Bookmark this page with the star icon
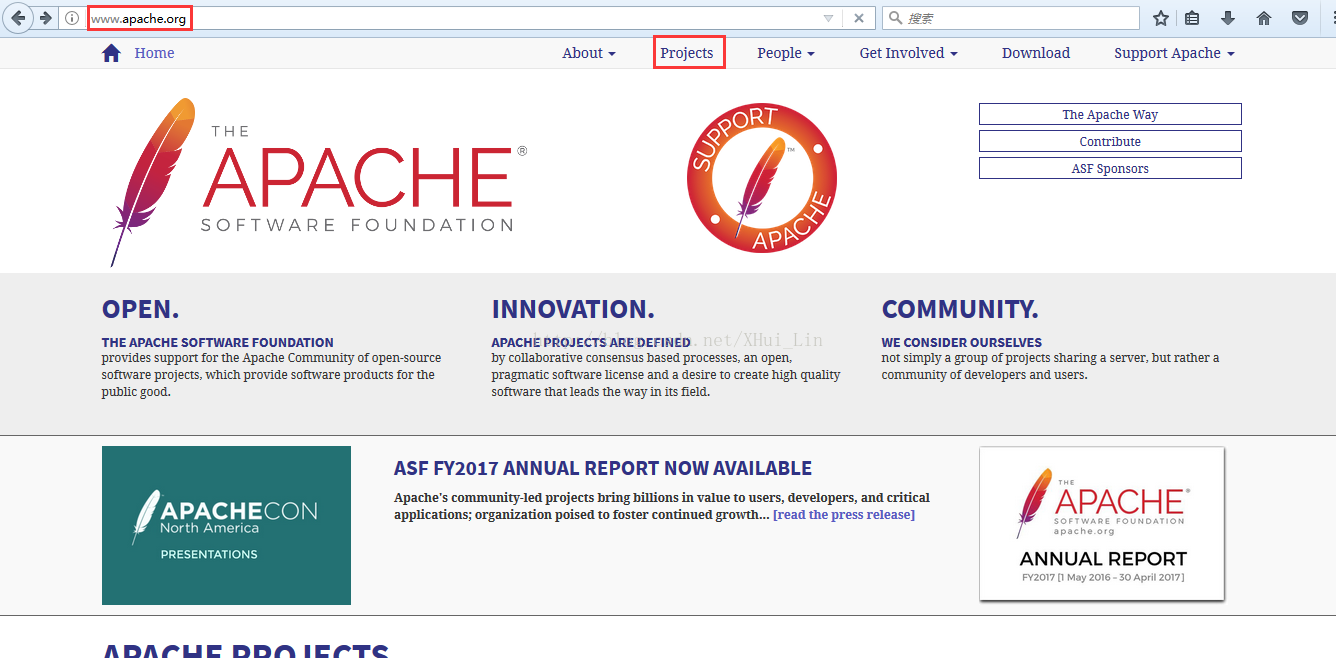This screenshot has height=658, width=1336. click(1161, 18)
